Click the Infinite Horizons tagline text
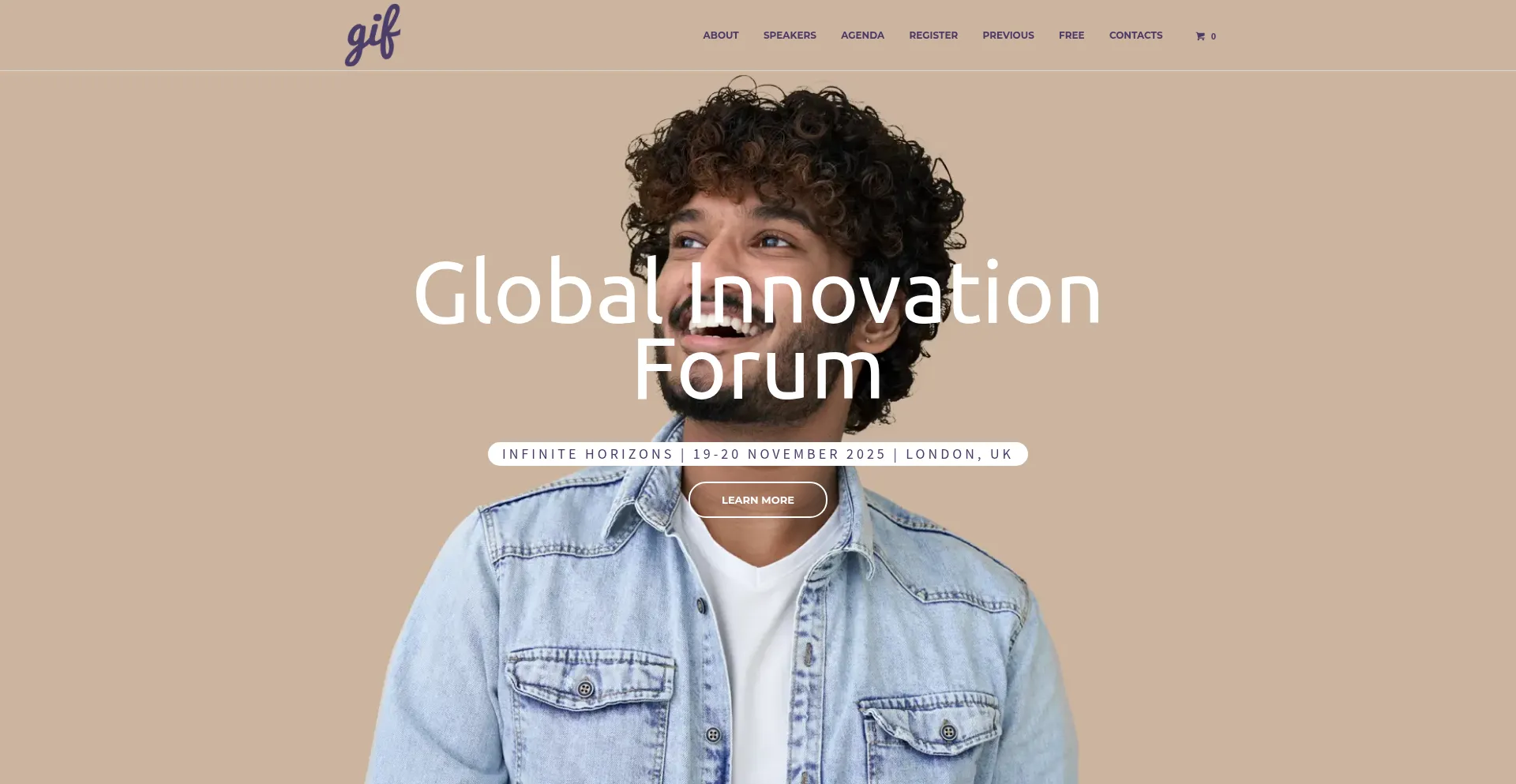 pos(587,454)
